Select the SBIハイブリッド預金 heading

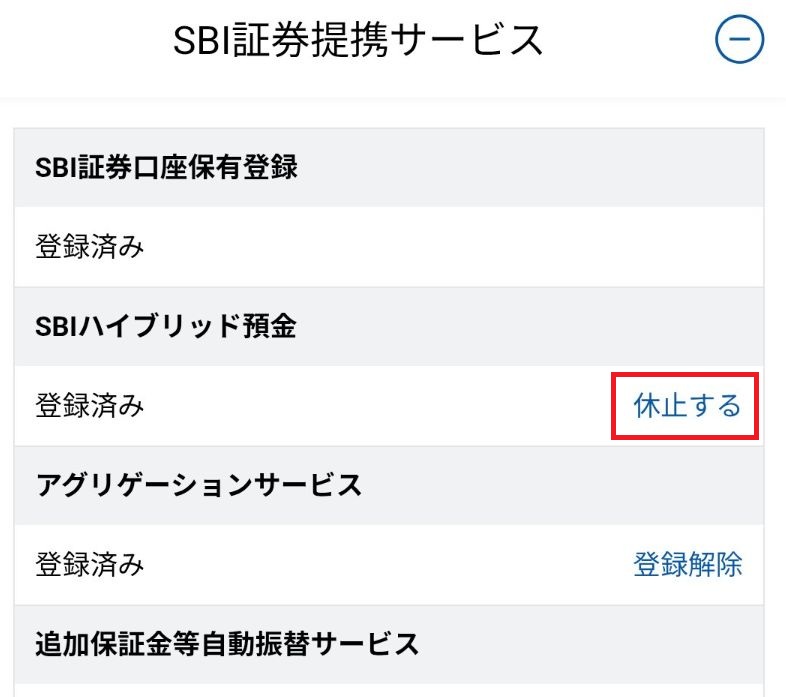tap(166, 327)
